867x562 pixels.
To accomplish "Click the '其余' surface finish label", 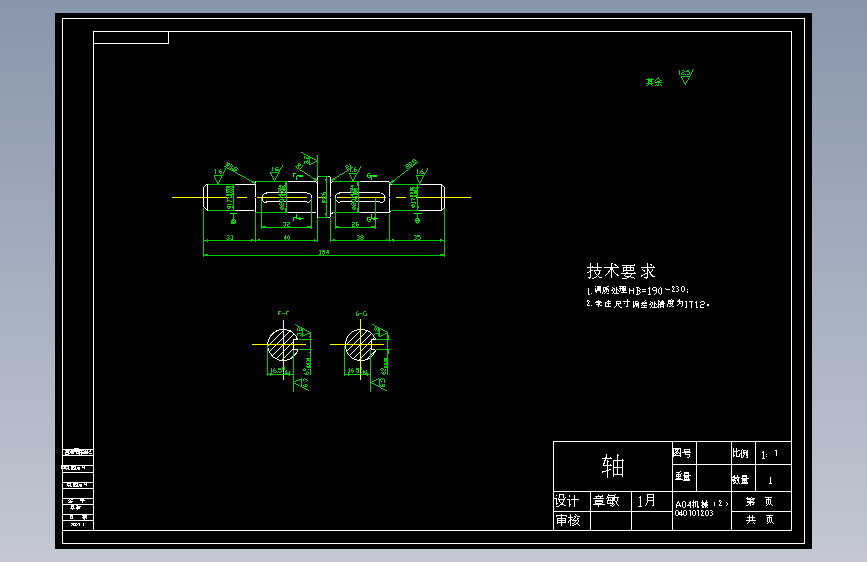I will [654, 82].
